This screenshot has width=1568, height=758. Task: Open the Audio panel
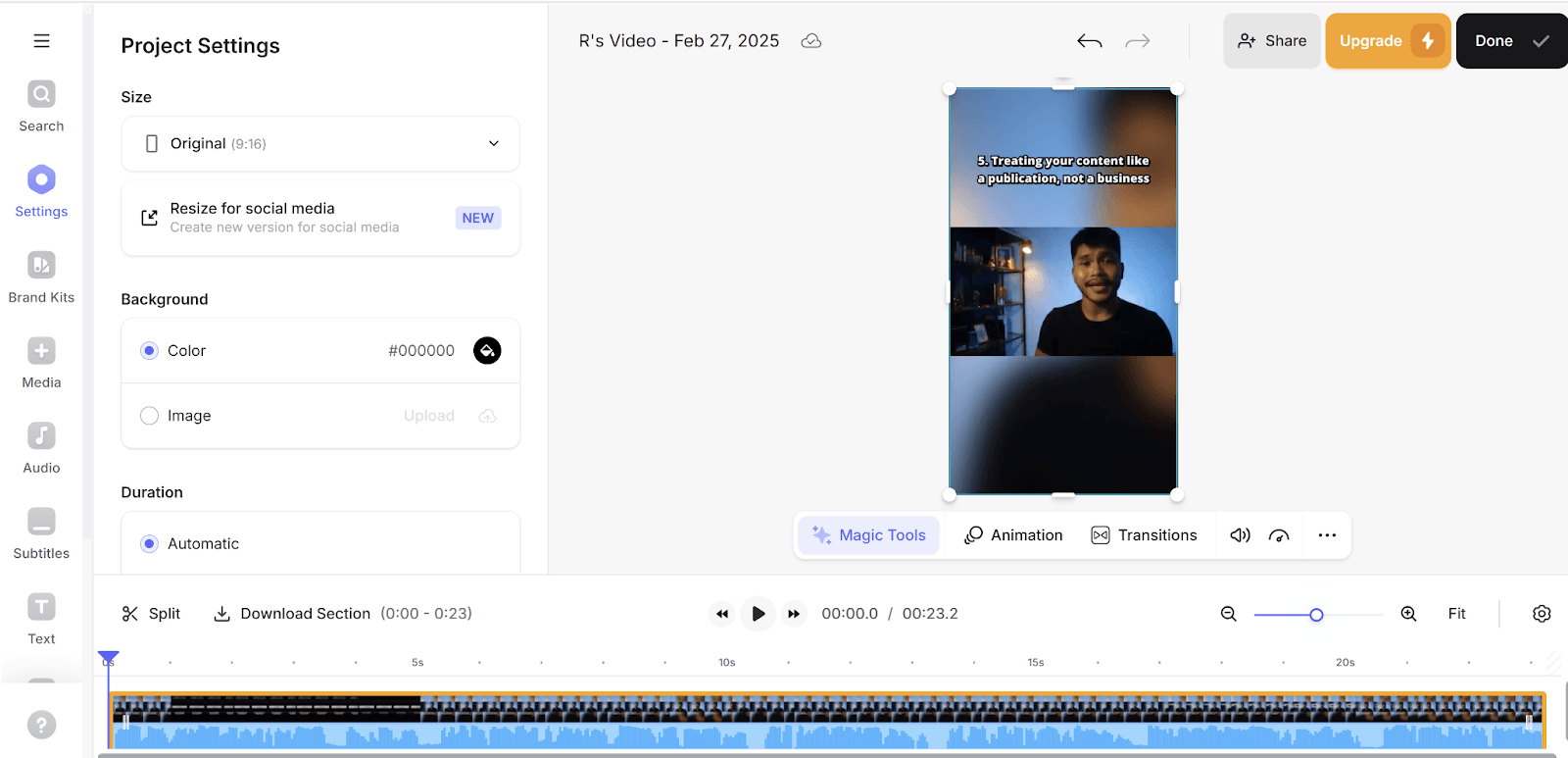pos(41,448)
